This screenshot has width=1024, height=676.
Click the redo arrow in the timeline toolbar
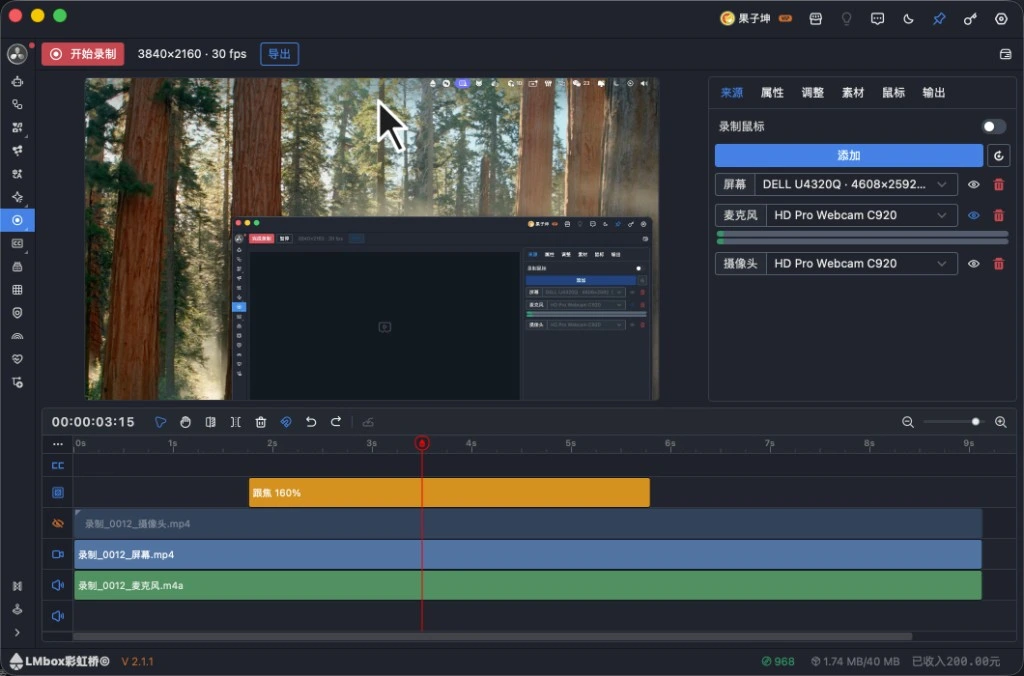pos(336,422)
